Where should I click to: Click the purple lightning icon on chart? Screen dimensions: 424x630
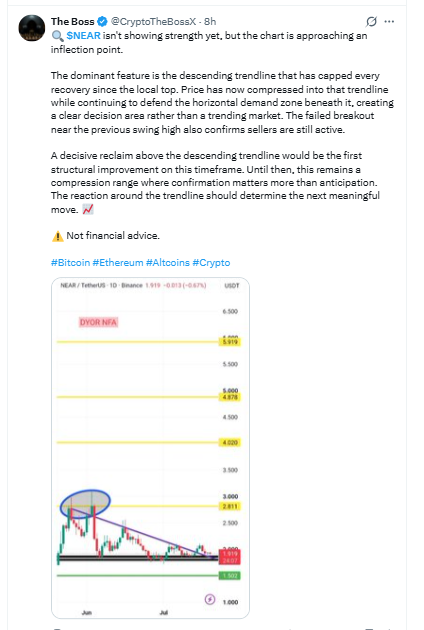pos(210,599)
